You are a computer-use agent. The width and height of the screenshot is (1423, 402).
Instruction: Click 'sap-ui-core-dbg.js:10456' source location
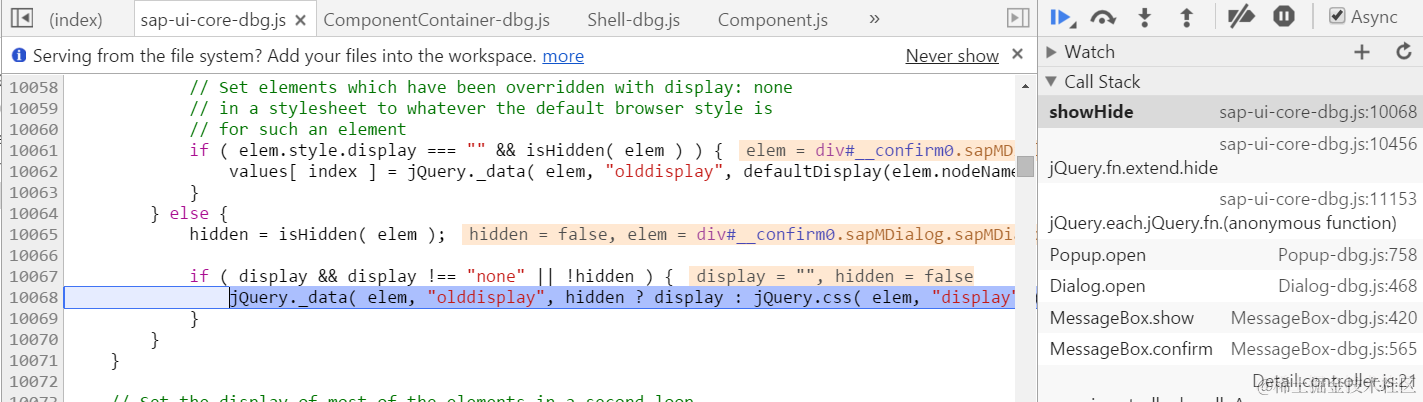(x=1318, y=144)
